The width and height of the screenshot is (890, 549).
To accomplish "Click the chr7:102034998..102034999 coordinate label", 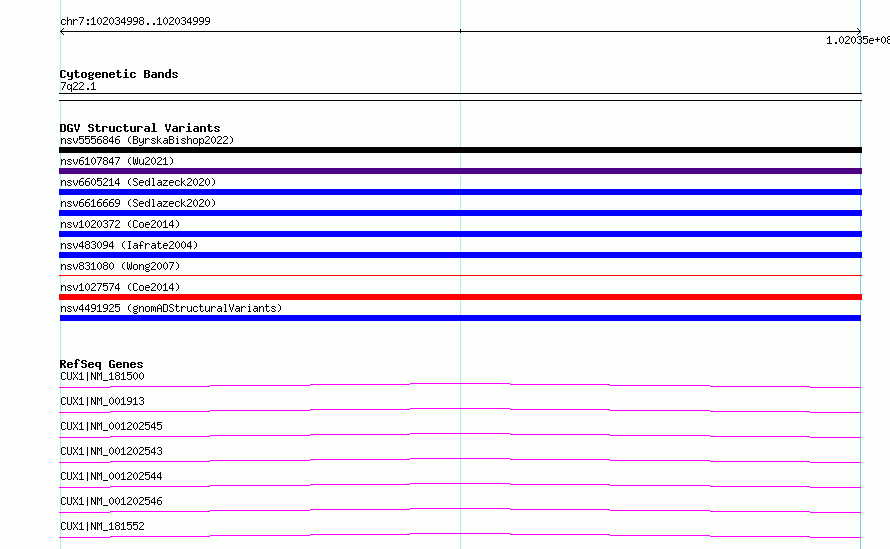I will point(135,21).
